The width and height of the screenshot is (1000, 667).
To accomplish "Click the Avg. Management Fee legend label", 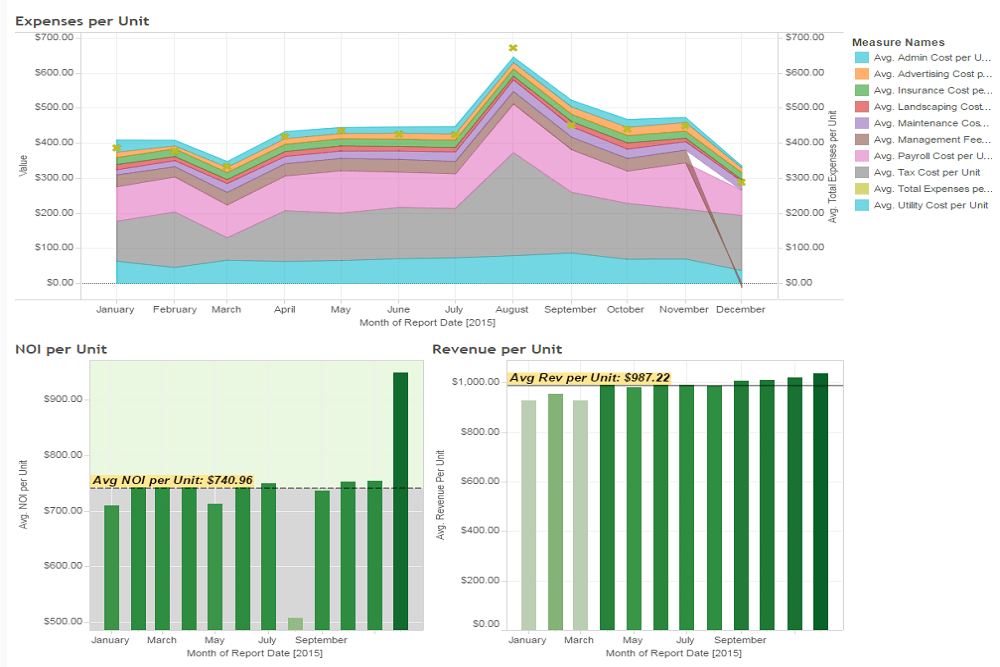I will coord(932,140).
